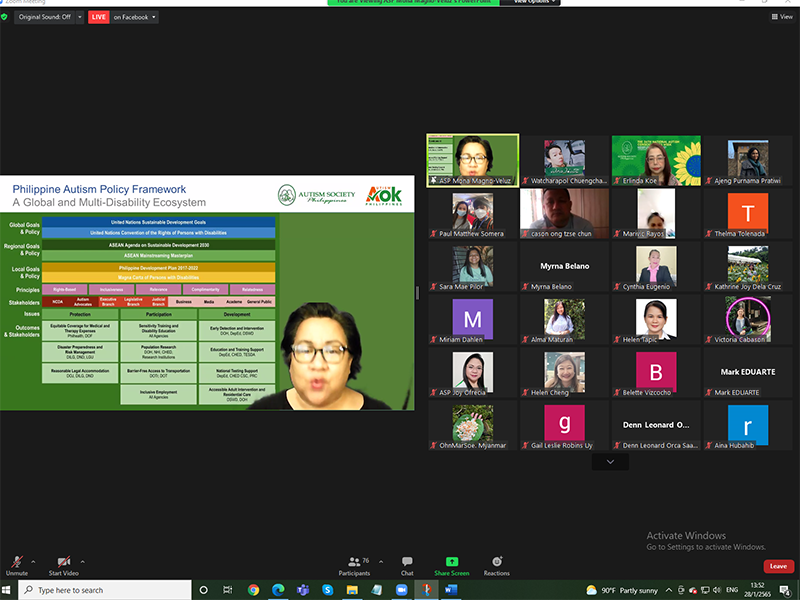Screen dimensions: 800x600
Task: Open taskbar clock showing 13:52
Action: point(758,590)
